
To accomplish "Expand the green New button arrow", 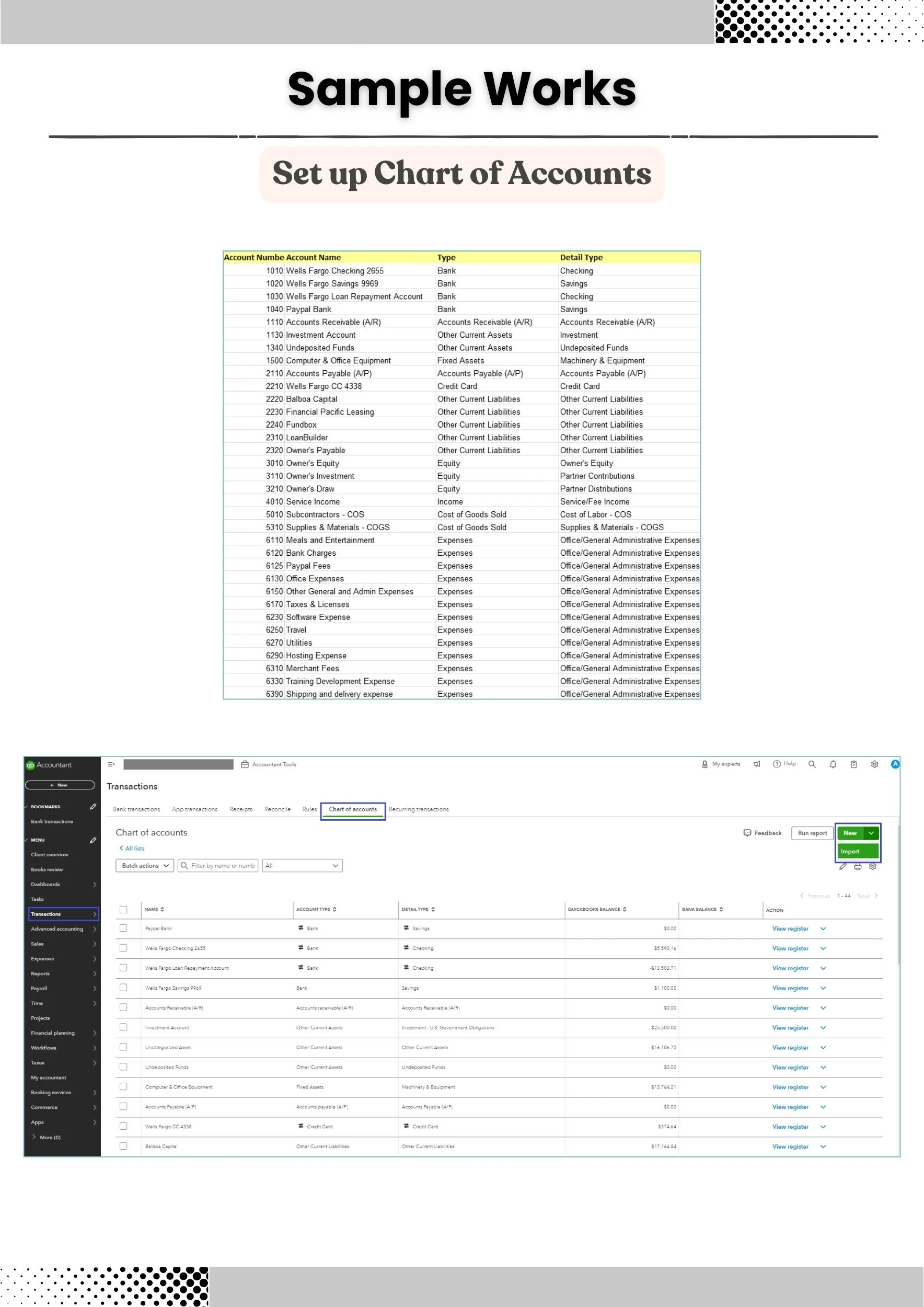I will point(871,833).
